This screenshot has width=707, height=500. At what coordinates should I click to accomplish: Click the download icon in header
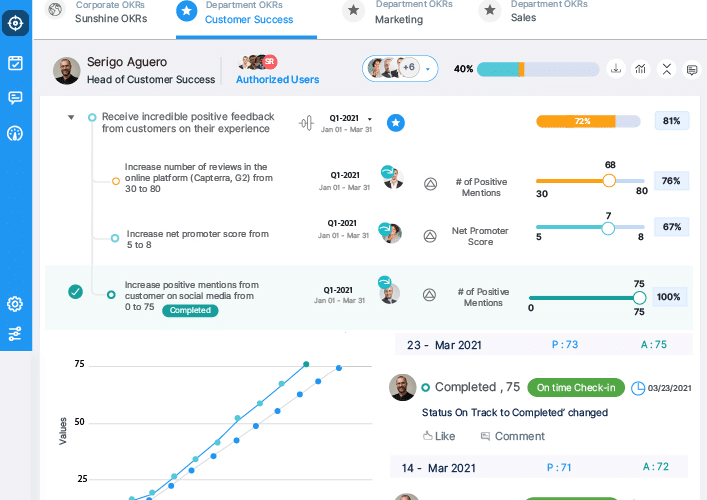pyautogui.click(x=617, y=69)
